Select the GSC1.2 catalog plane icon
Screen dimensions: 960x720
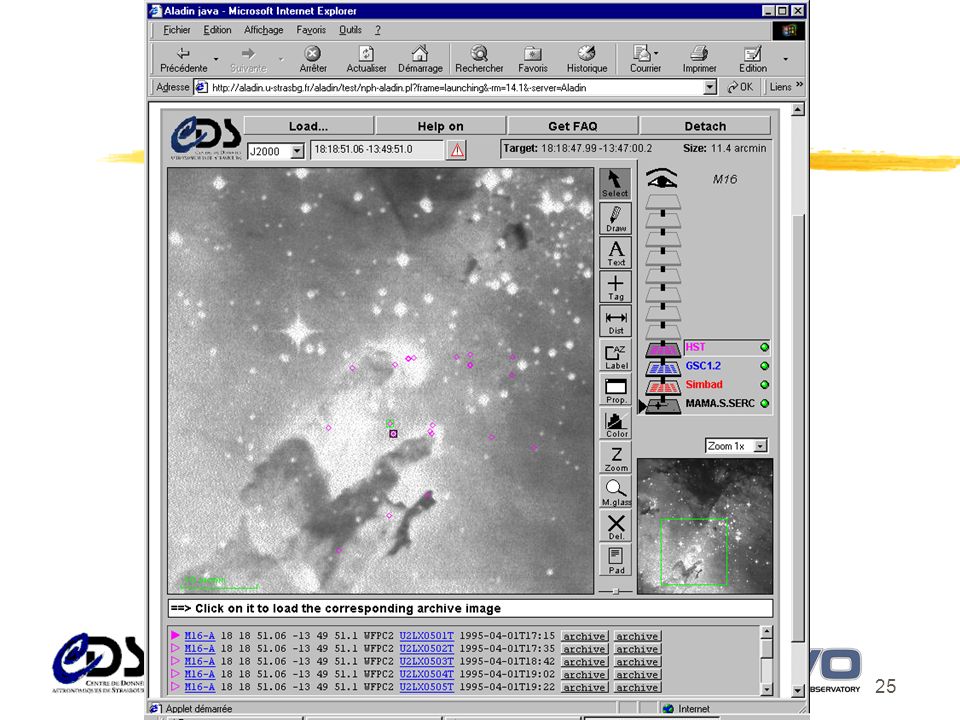coord(663,368)
